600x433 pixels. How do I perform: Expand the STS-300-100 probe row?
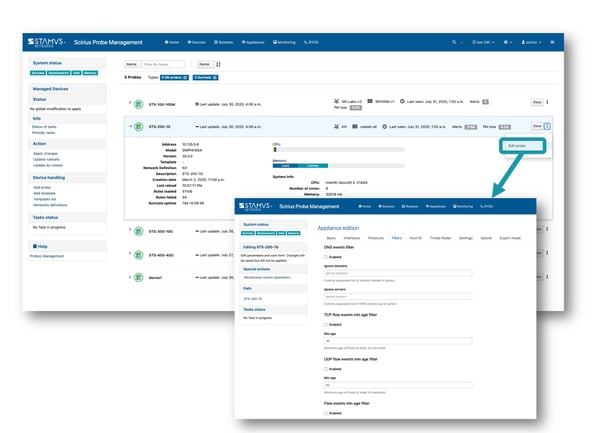[x=130, y=230]
